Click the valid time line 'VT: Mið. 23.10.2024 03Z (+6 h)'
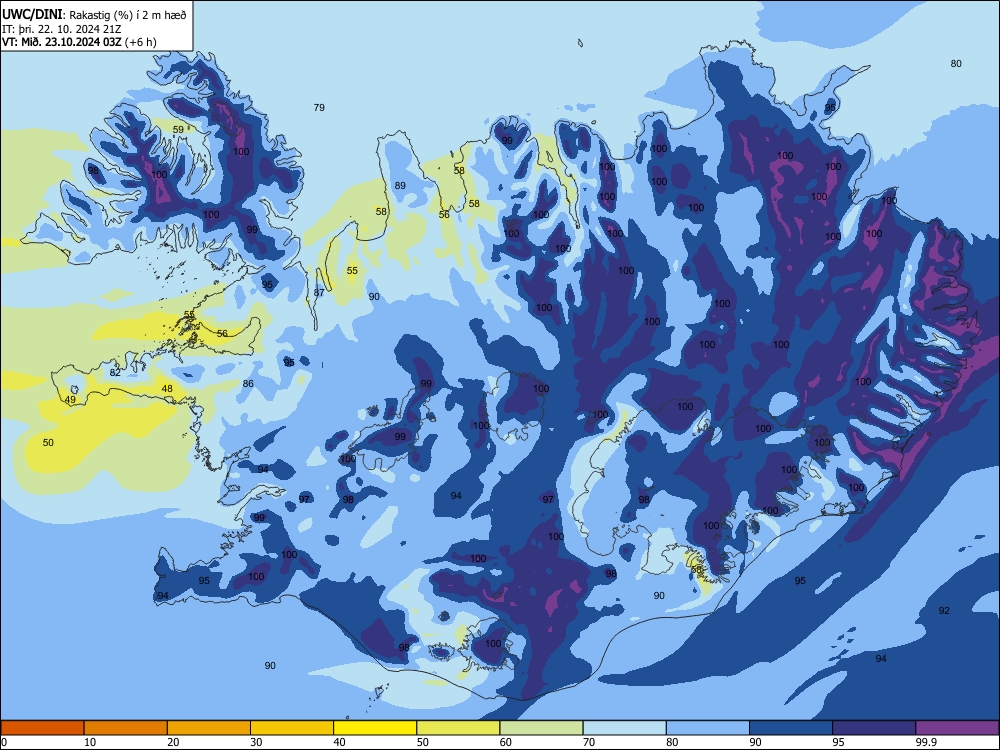Viewport: 1000px width, 750px height. (79, 42)
